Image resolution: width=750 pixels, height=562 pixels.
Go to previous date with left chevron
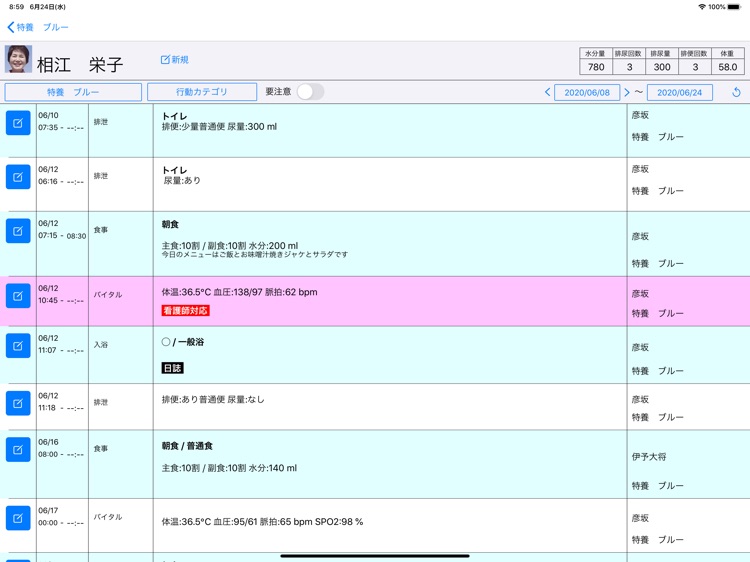[548, 92]
